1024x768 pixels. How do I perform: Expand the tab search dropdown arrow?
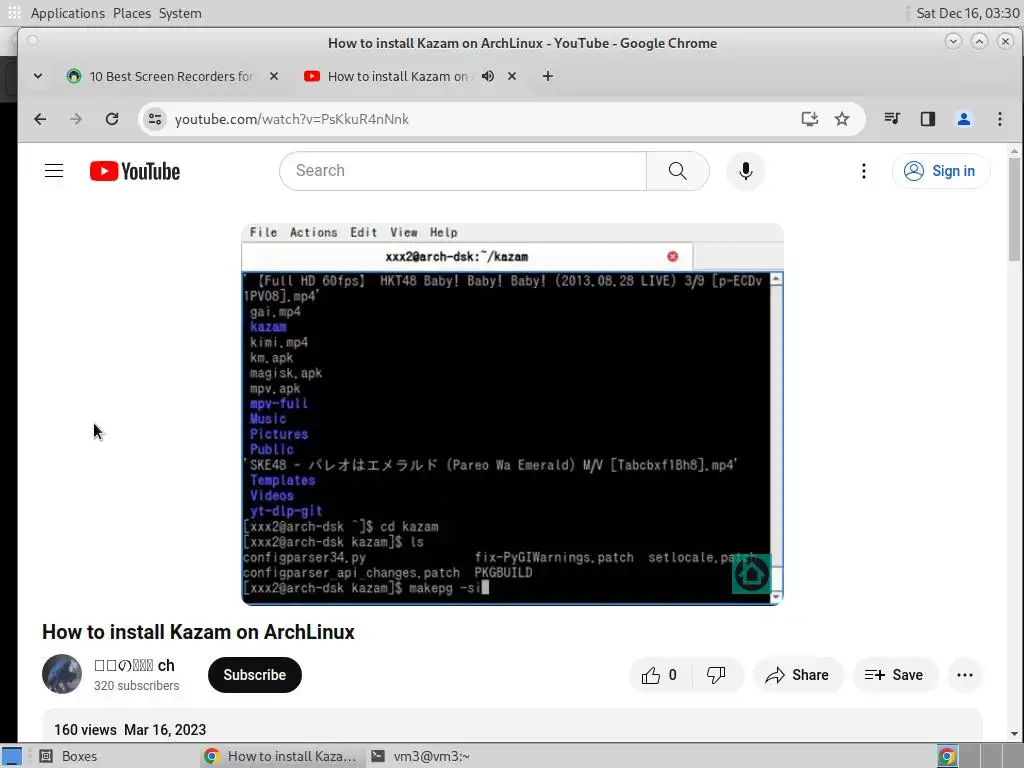(38, 76)
